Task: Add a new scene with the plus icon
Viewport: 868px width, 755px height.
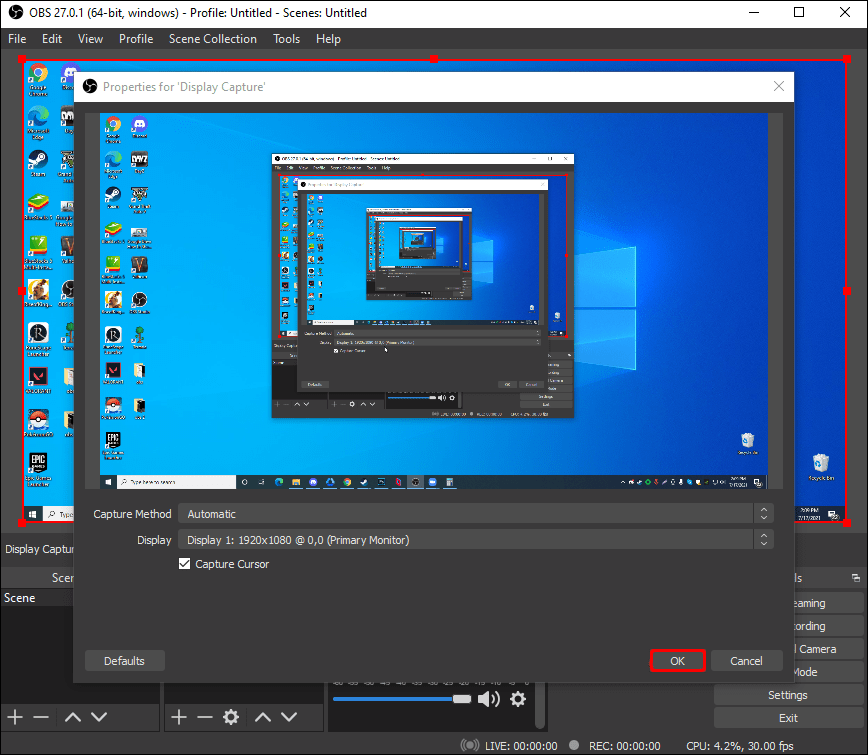Action: point(14,717)
